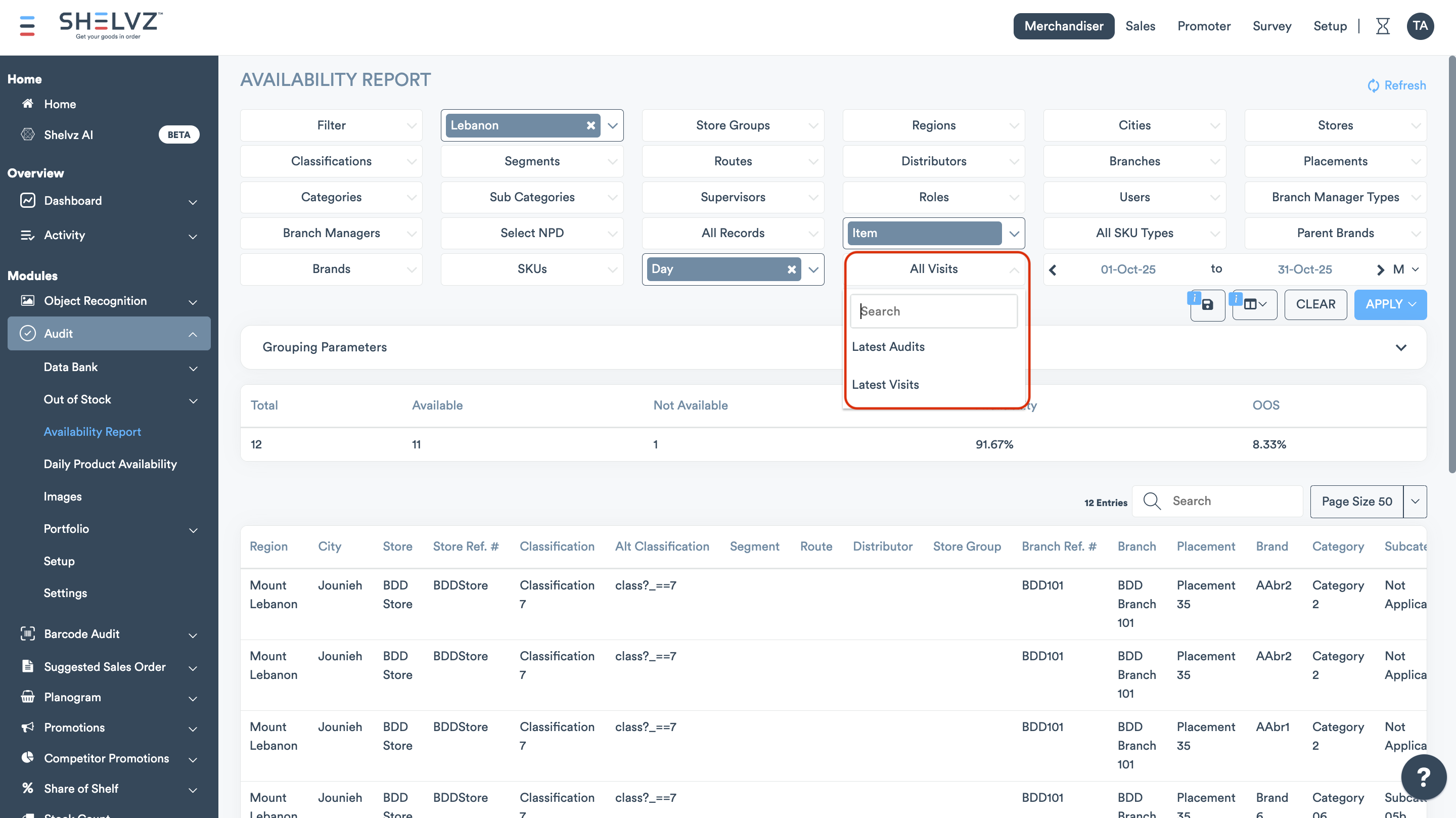Click the help question mark bubble
This screenshot has height=818, width=1456.
tap(1423, 777)
